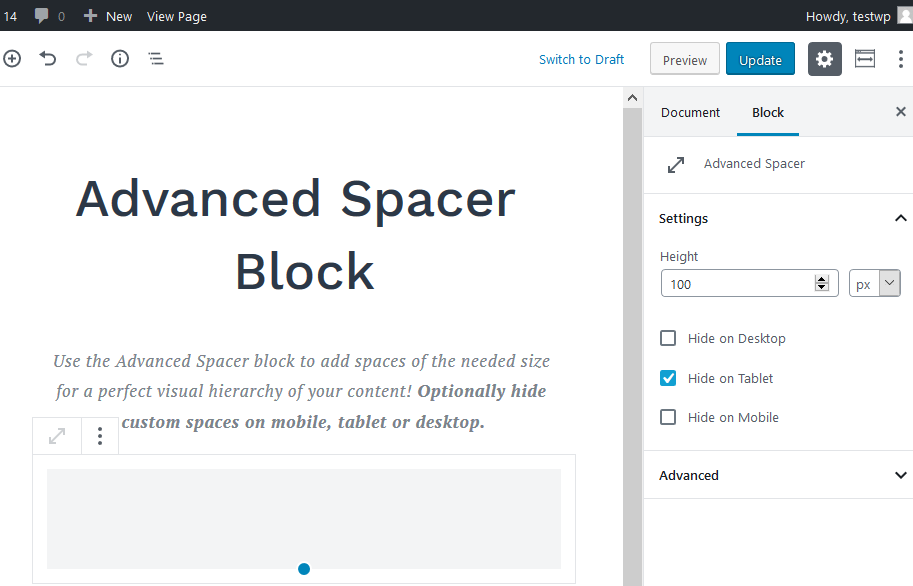The image size is (913, 586).
Task: Click the Add block plus icon
Action: 12,59
